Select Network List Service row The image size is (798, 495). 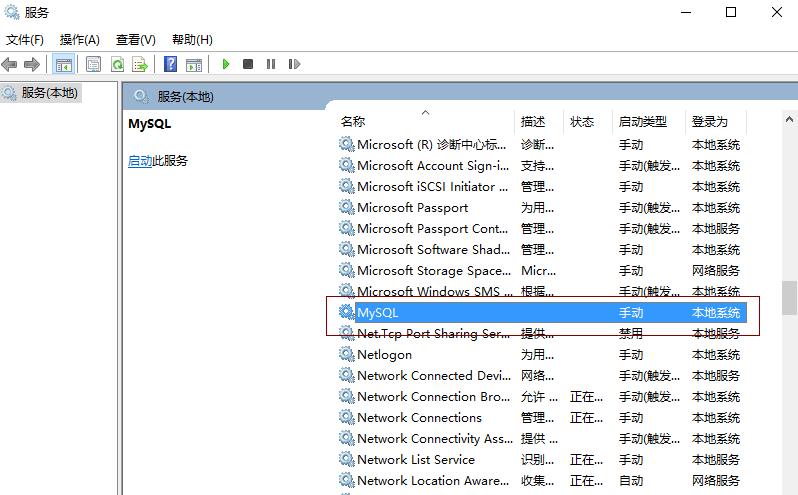543,459
